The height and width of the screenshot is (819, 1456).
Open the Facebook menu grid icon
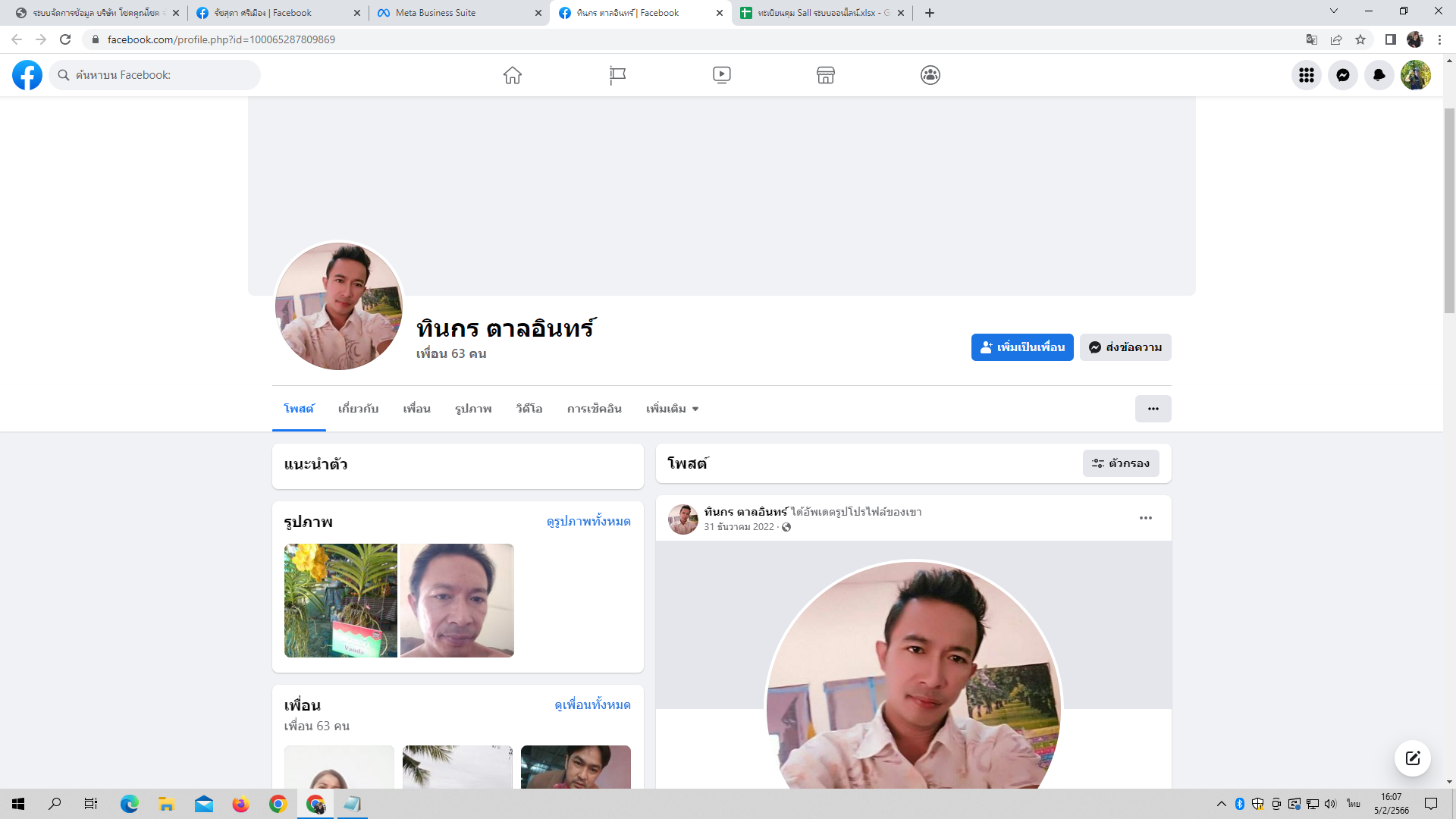(x=1306, y=75)
